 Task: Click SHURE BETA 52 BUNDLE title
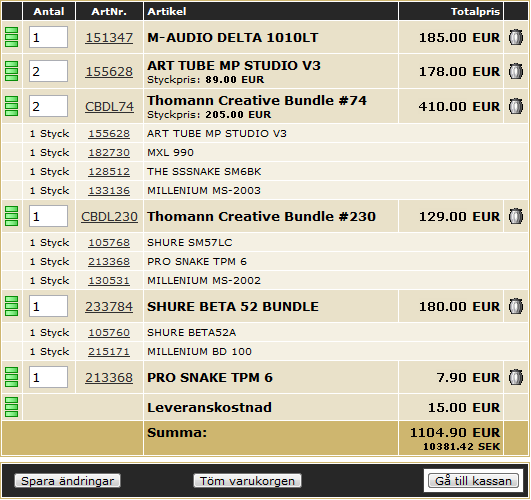(233, 306)
